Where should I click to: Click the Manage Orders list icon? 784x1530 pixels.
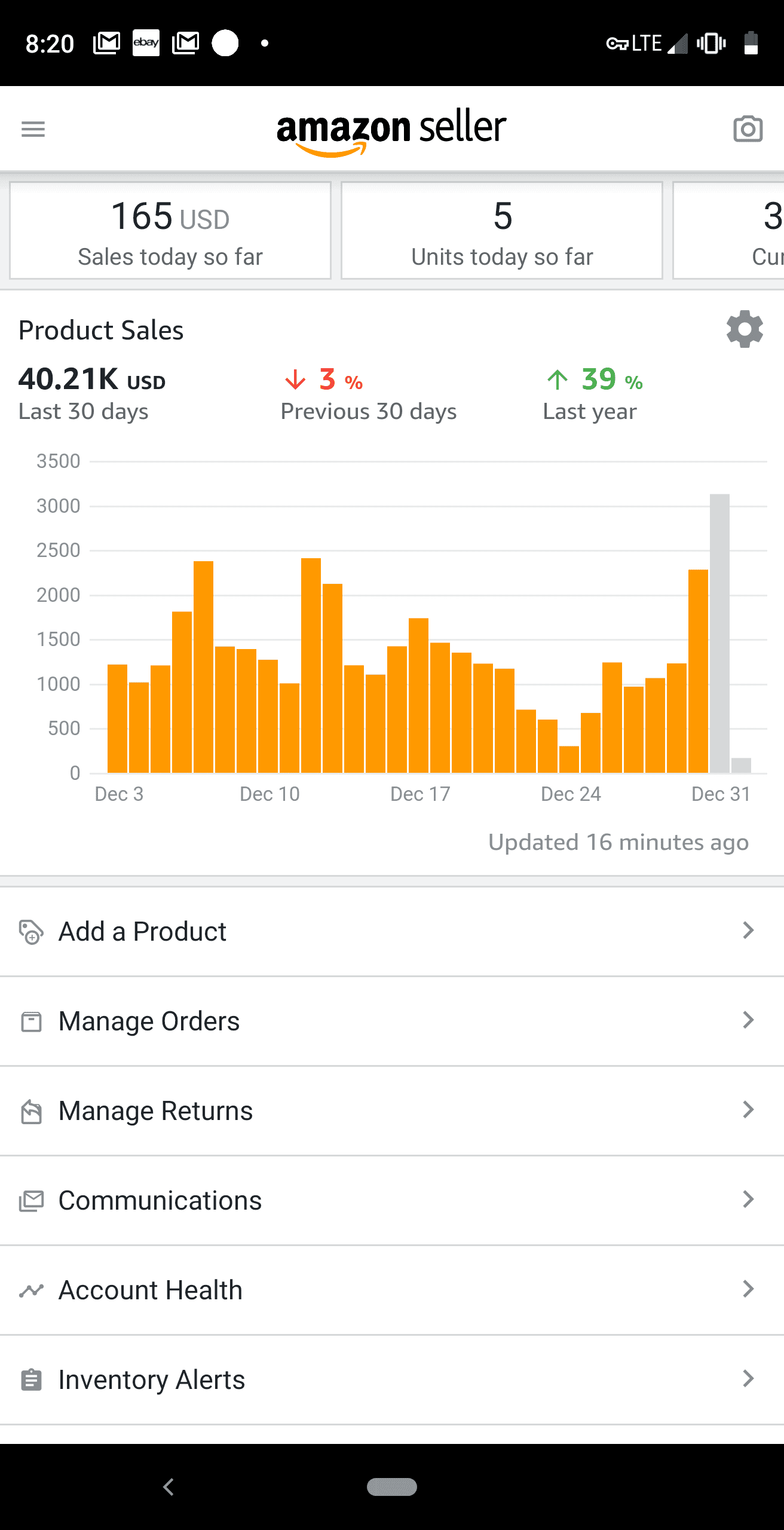point(31,1021)
